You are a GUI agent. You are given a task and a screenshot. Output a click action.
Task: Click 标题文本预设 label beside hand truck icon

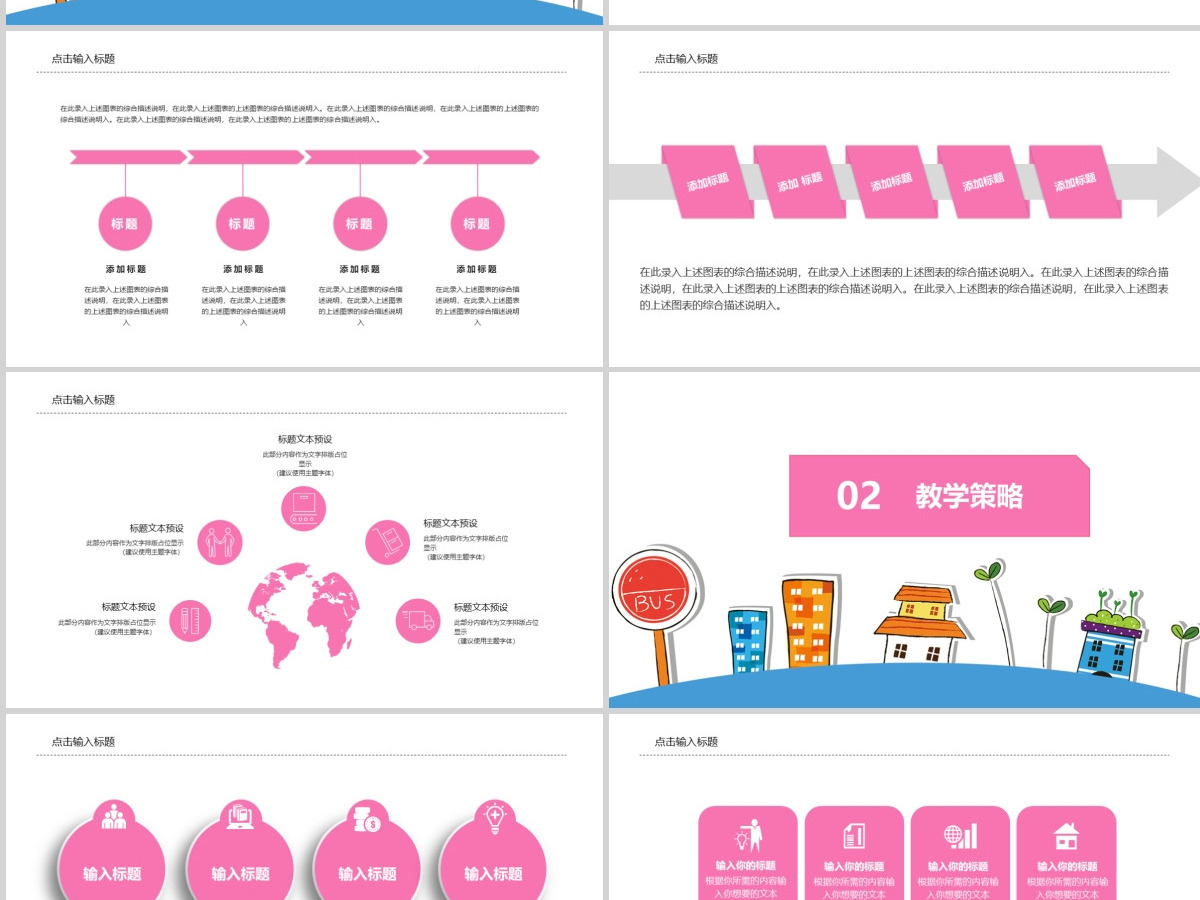(x=450, y=523)
